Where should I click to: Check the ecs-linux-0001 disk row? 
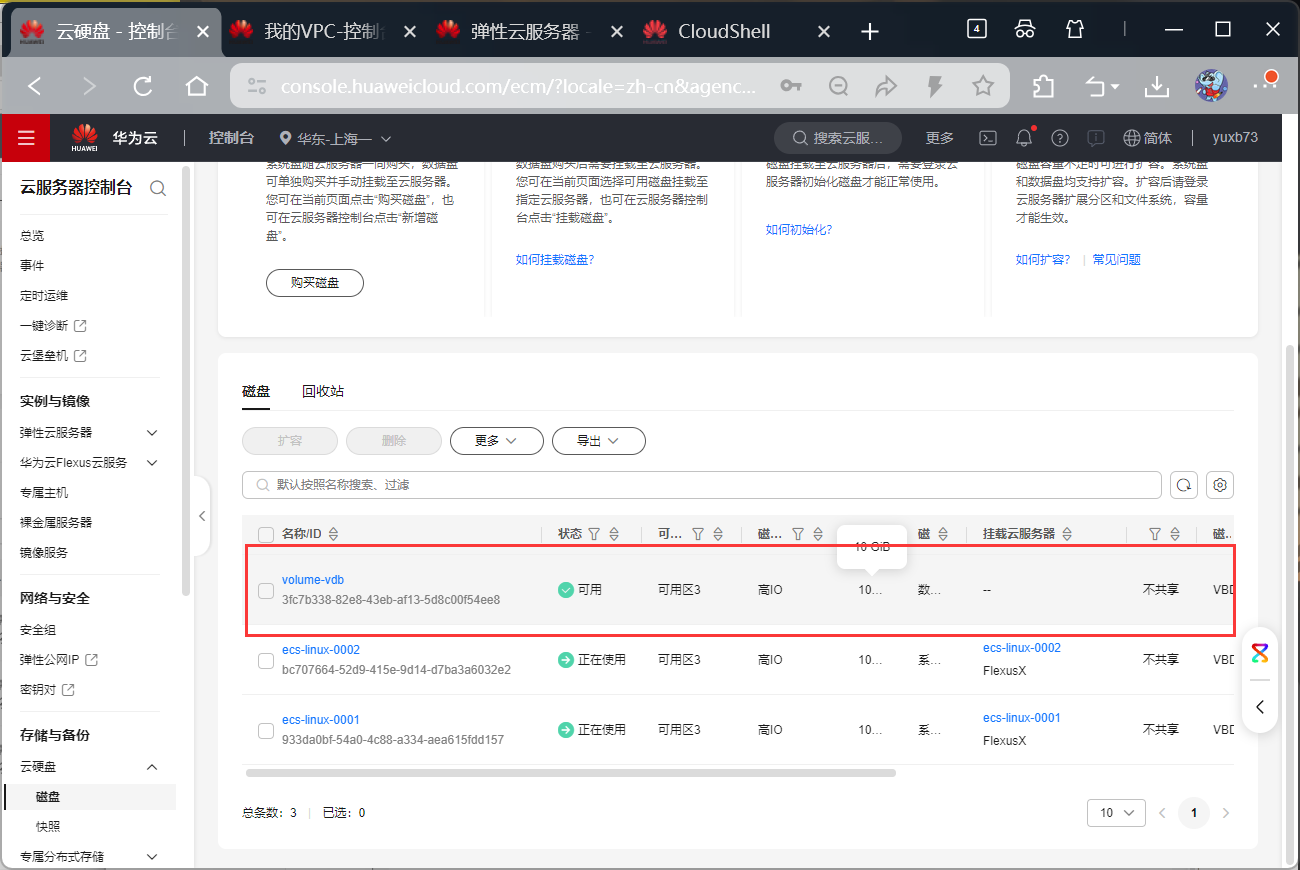266,731
